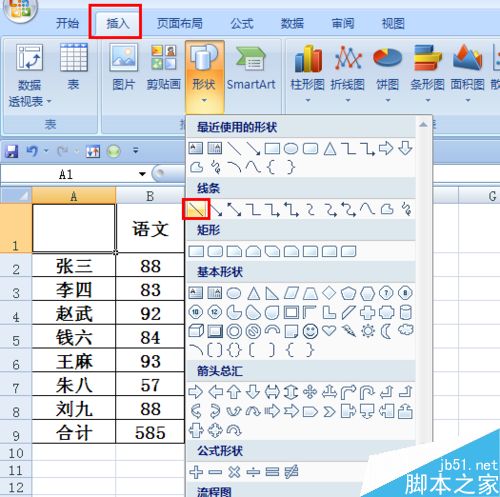This screenshot has width=500, height=497.
Task: Pick the rounded rectangle in 矩形 section
Action: 215,251
